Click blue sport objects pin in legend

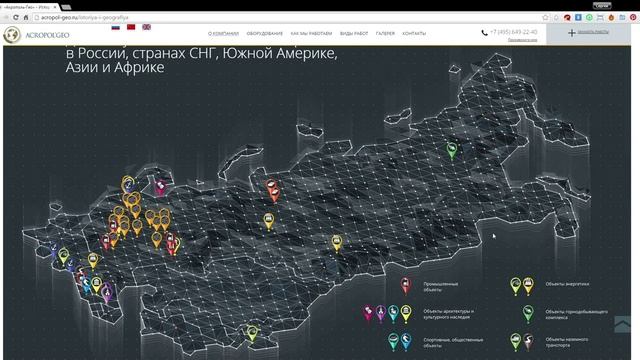pos(406,341)
